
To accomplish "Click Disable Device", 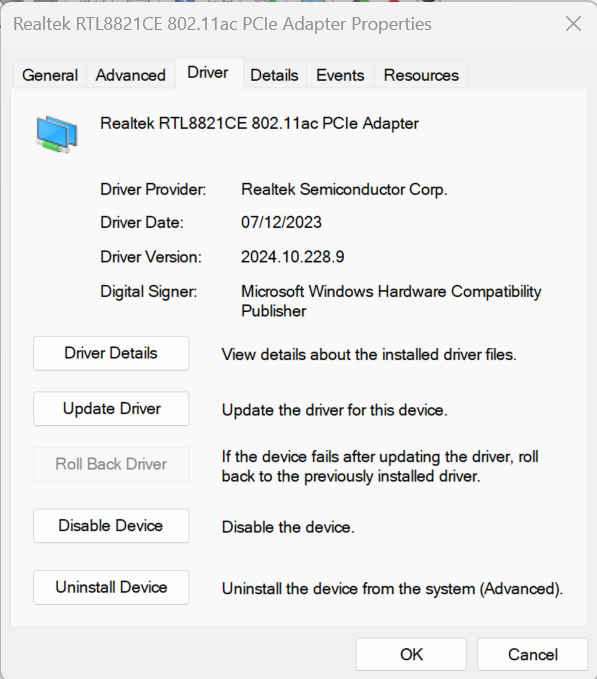I will click(x=111, y=526).
